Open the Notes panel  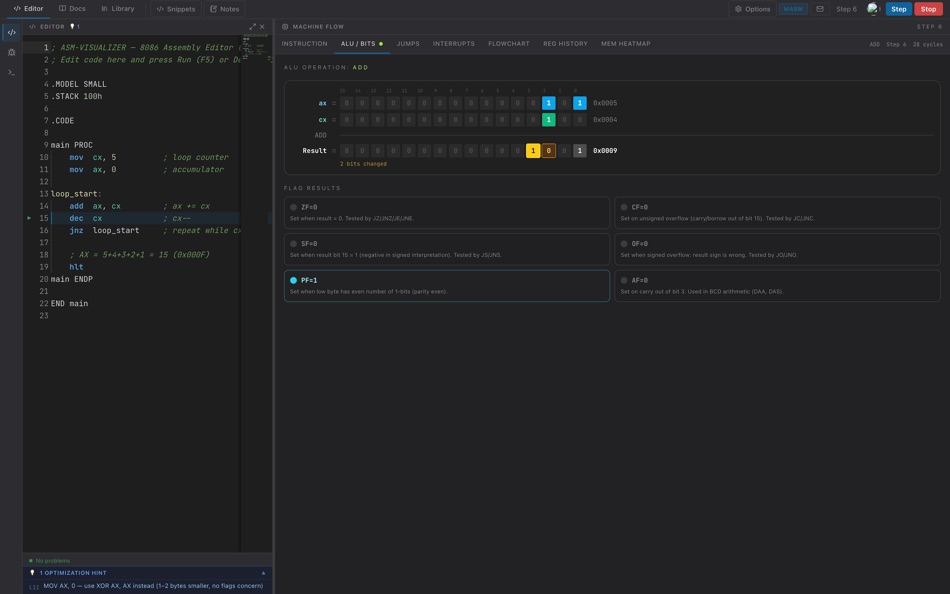[225, 9]
